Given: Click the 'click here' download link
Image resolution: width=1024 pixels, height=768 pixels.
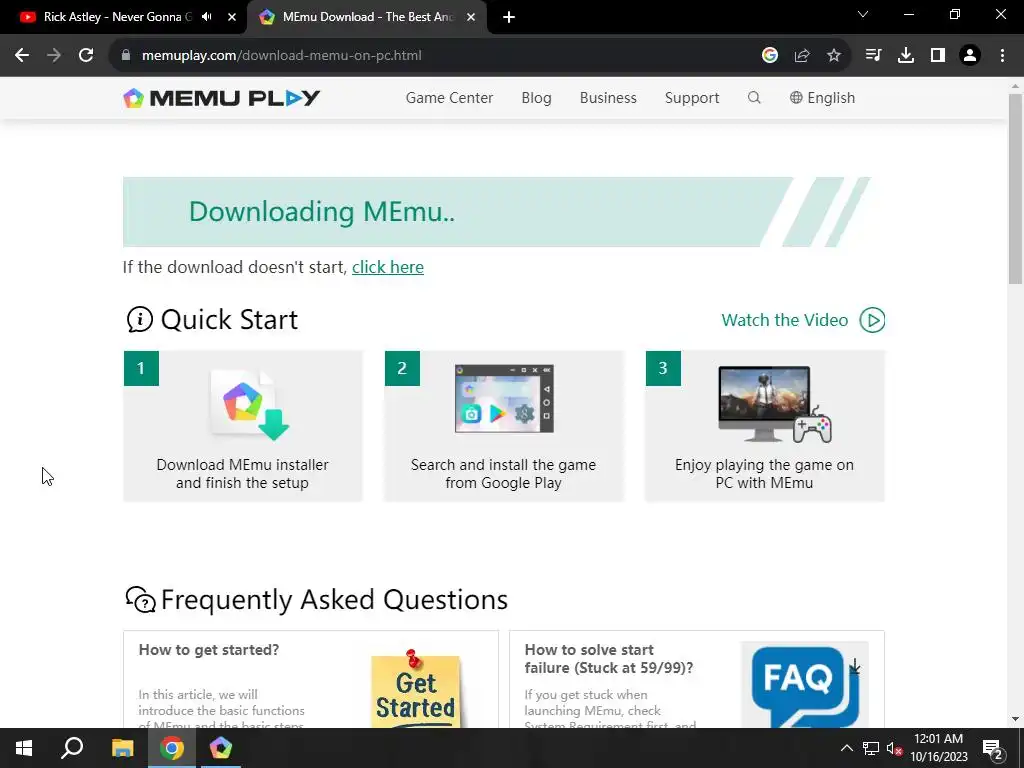Looking at the screenshot, I should (x=388, y=267).
